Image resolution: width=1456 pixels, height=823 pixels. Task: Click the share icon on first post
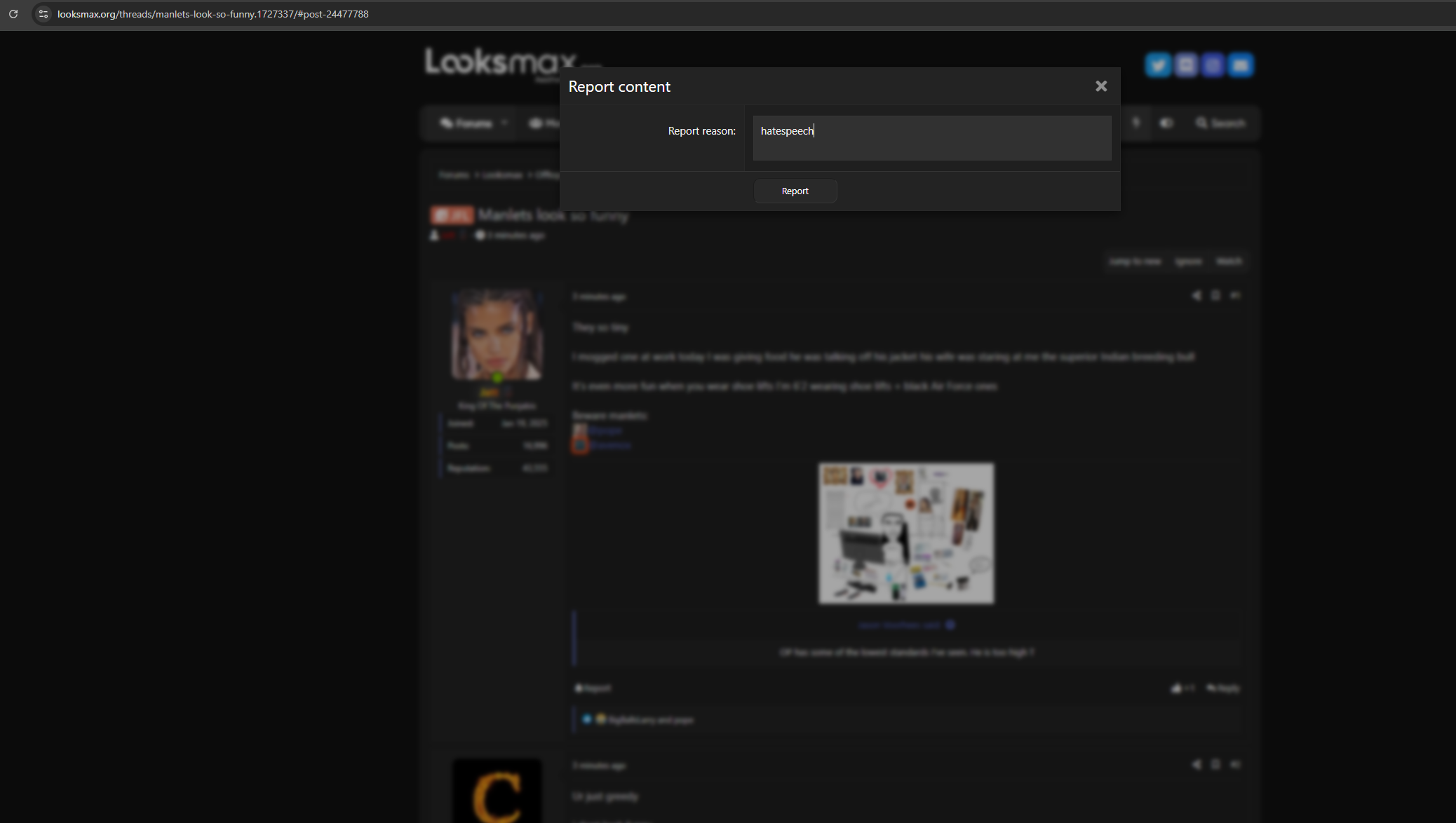point(1196,296)
